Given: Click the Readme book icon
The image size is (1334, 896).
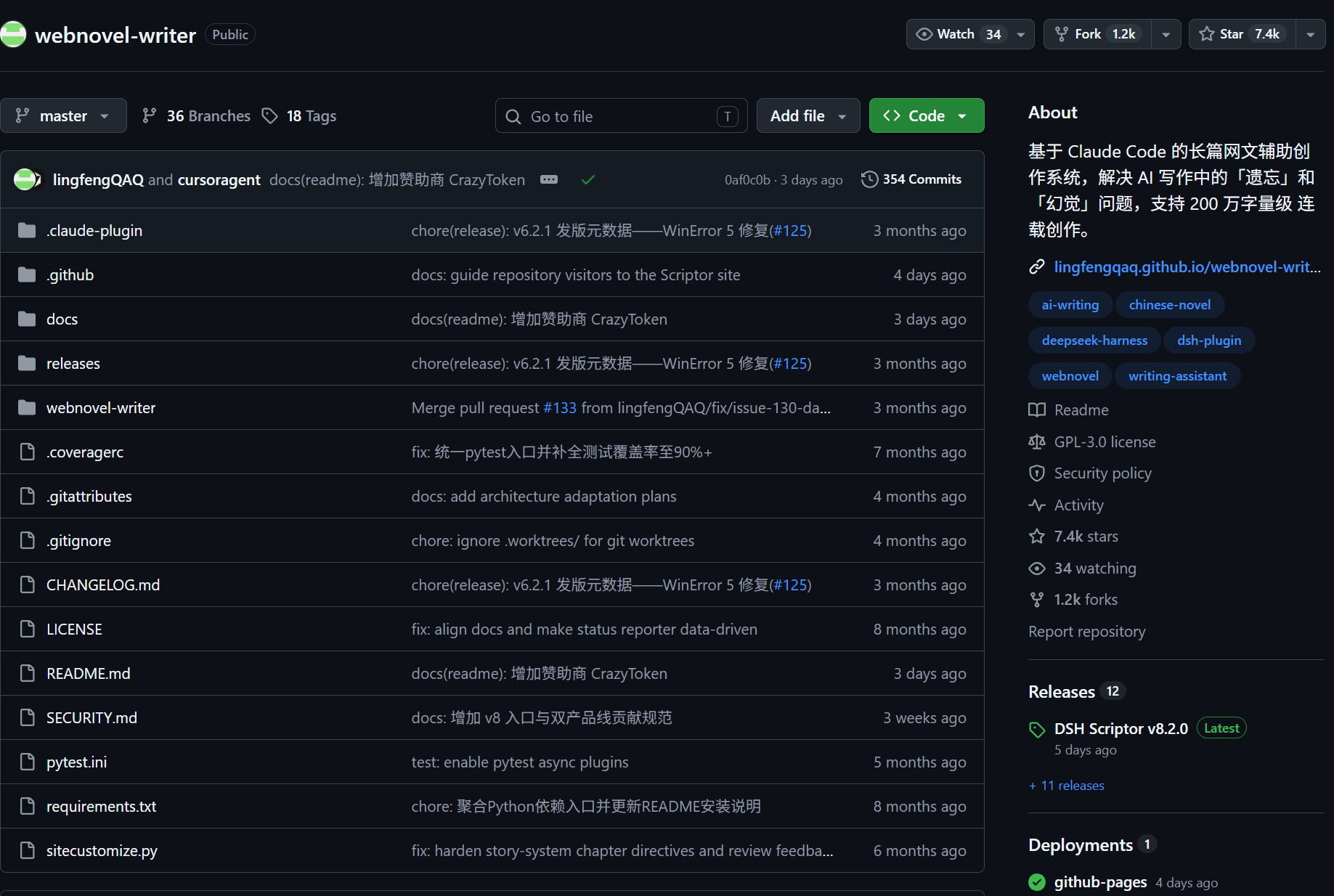Looking at the screenshot, I should click(1037, 410).
